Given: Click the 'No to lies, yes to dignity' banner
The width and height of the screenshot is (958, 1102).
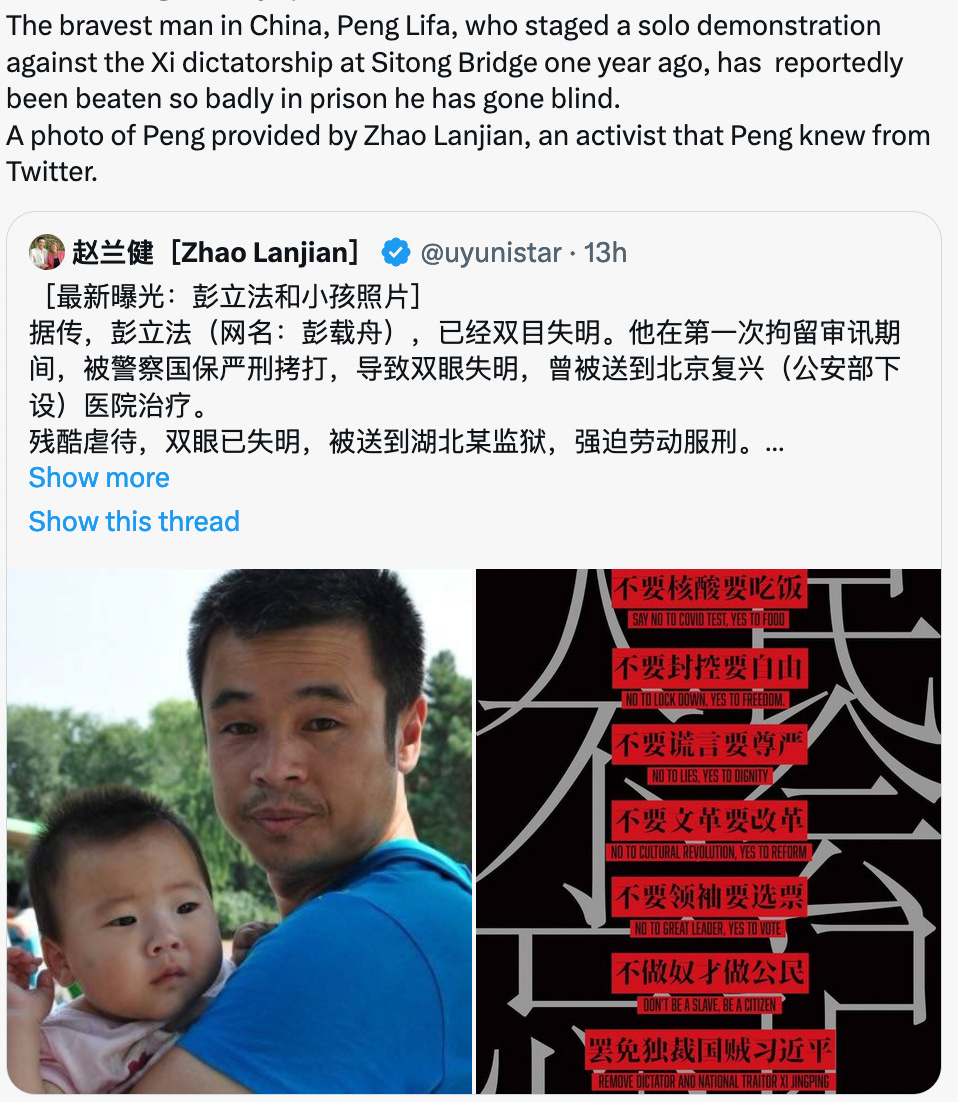Looking at the screenshot, I should [709, 776].
